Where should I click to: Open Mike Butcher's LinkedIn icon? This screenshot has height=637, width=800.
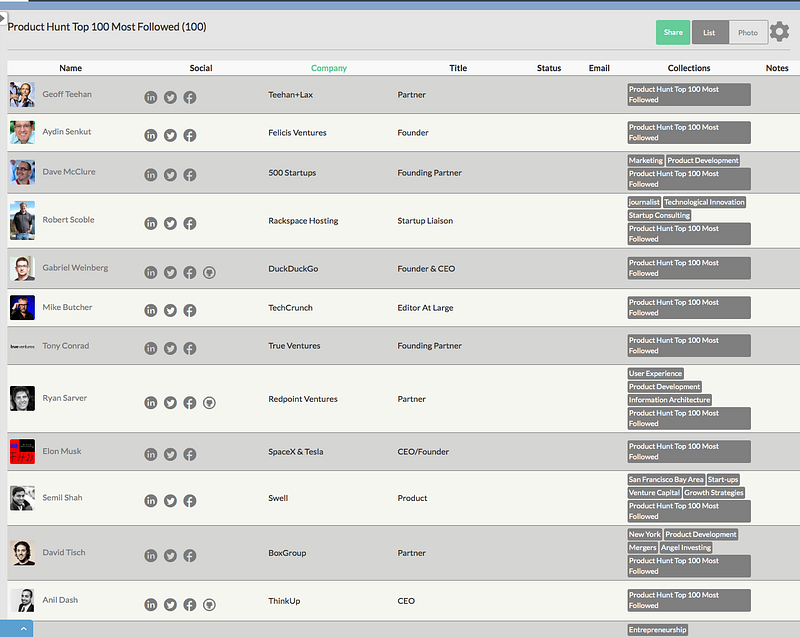tap(151, 310)
